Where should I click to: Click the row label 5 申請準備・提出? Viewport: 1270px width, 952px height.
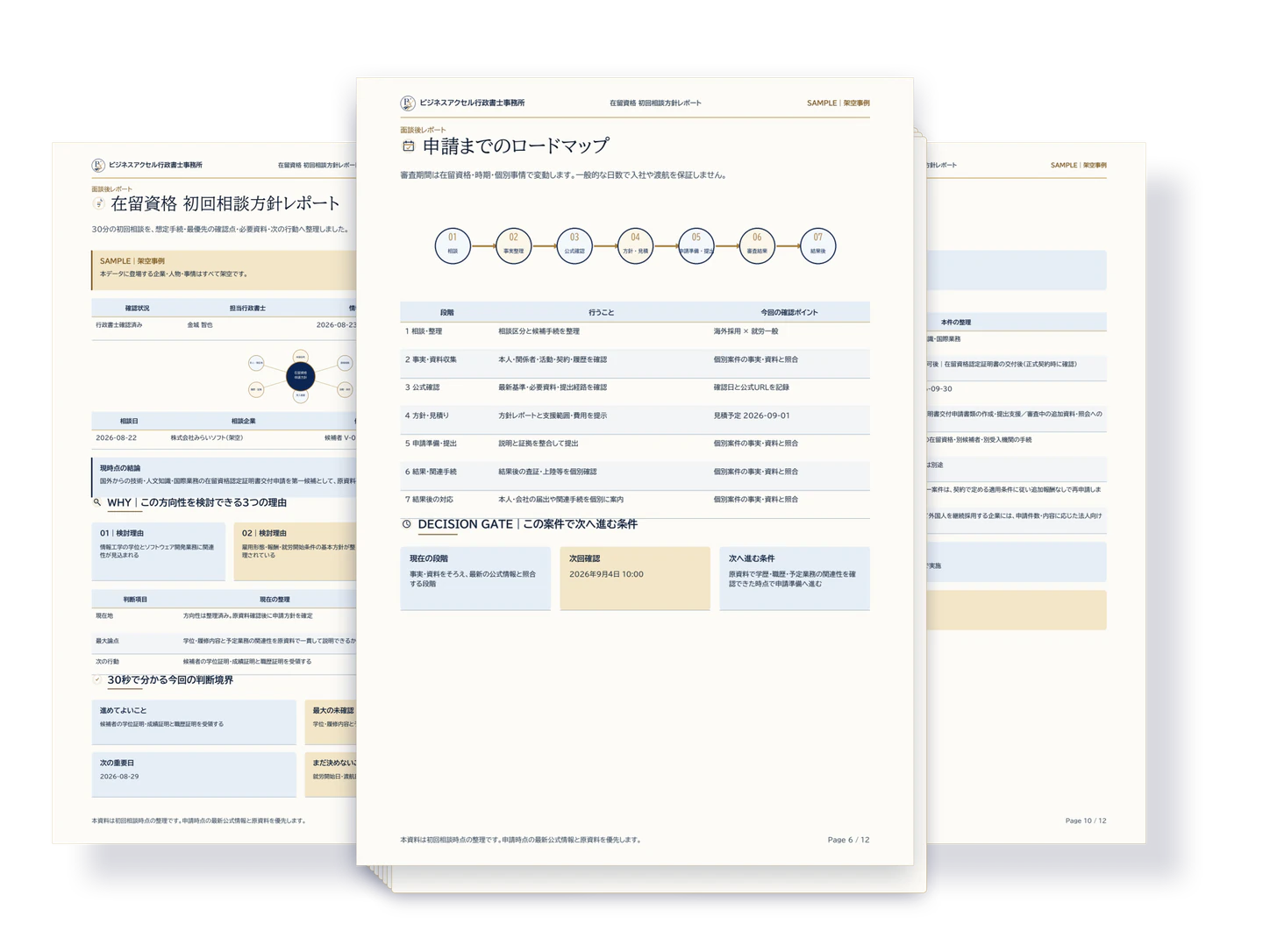pyautogui.click(x=430, y=444)
